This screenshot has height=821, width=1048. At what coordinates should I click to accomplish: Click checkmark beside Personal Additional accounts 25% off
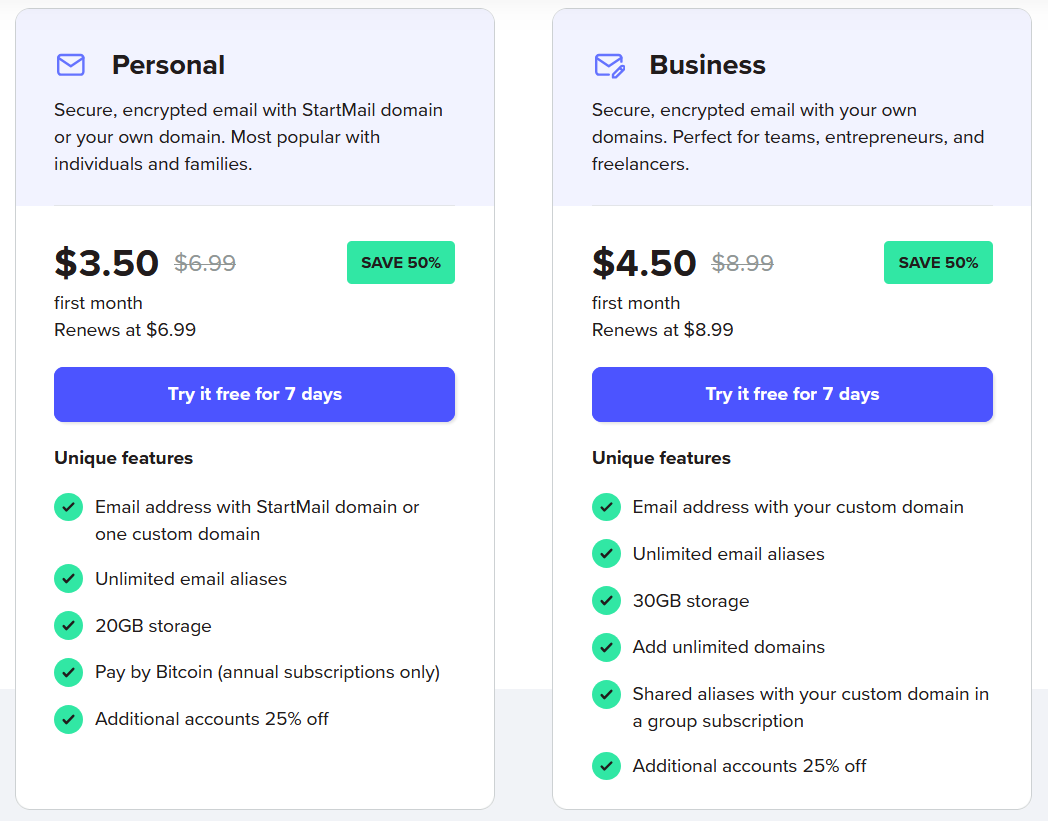[x=68, y=719]
